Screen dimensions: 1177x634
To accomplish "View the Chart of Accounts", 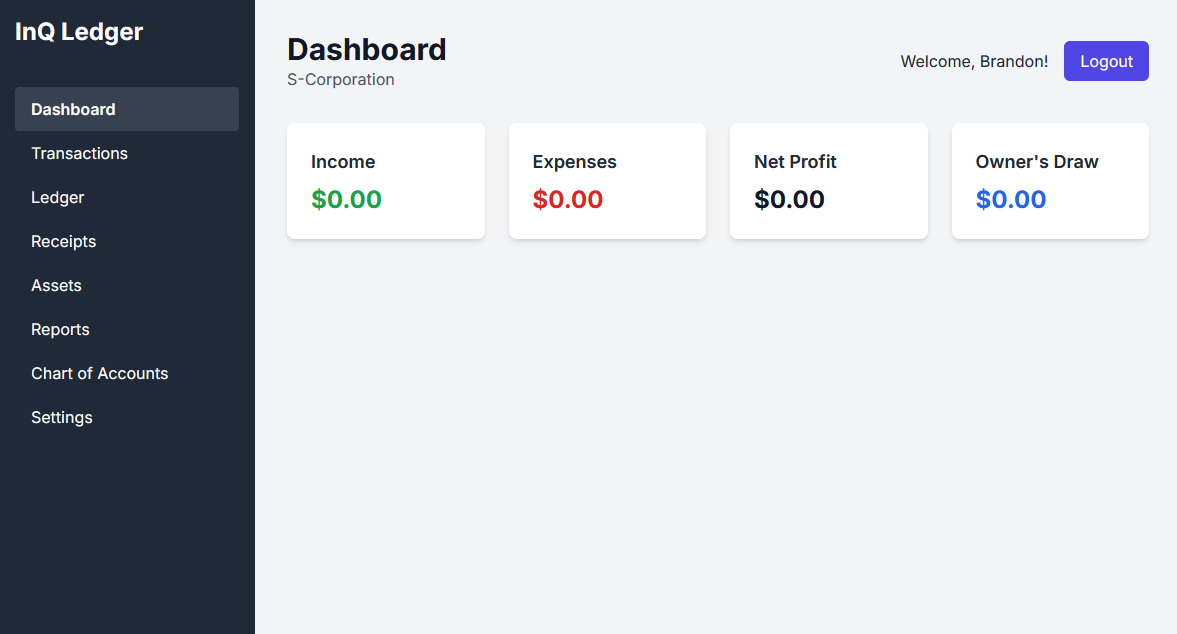I will [99, 373].
